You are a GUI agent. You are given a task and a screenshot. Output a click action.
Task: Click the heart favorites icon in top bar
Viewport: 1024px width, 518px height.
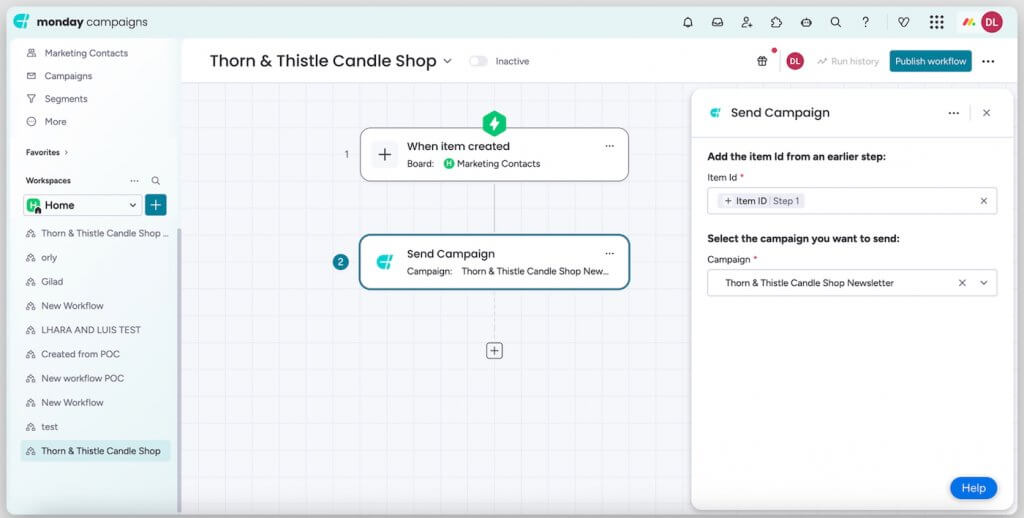point(904,22)
